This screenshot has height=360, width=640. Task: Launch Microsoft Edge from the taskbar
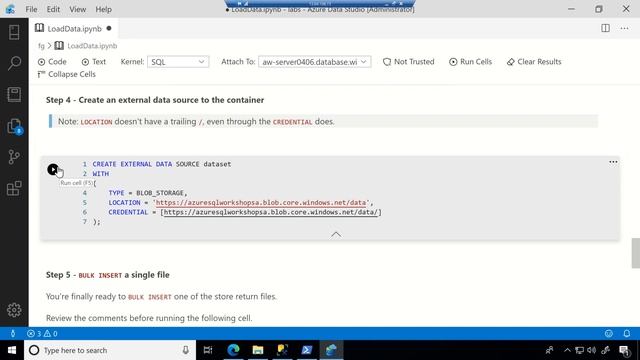pyautogui.click(x=233, y=350)
